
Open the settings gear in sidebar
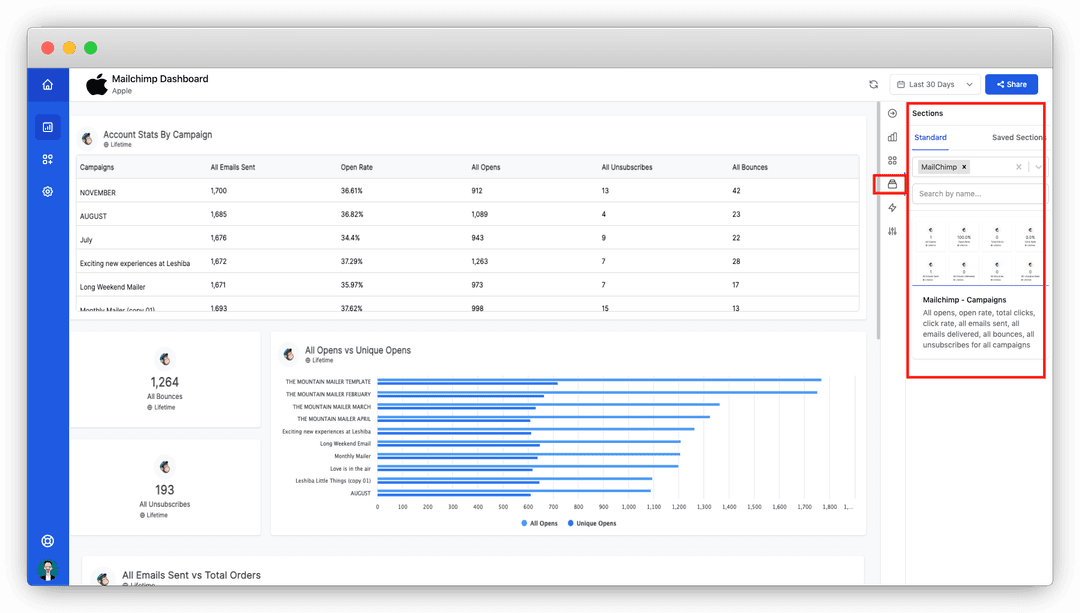point(48,191)
